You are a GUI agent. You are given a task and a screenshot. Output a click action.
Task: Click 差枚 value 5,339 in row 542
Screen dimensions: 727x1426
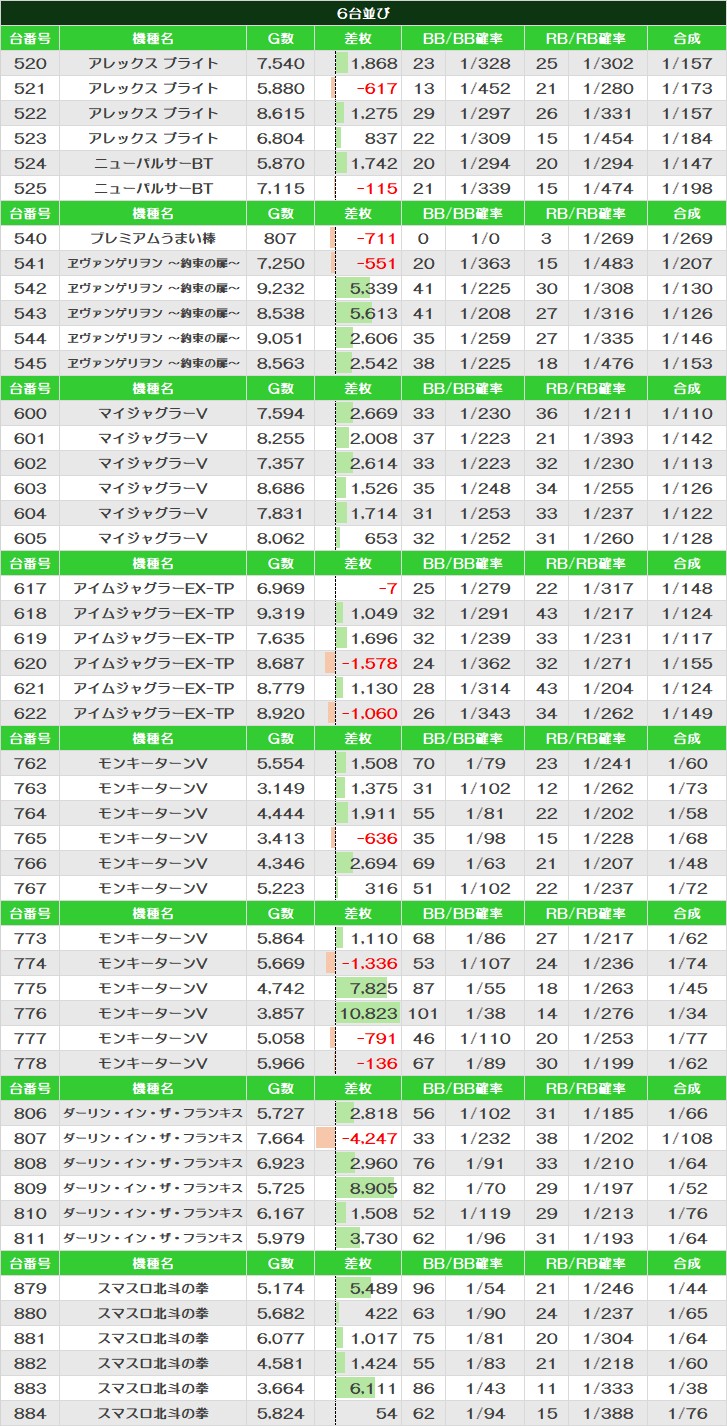tap(374, 288)
